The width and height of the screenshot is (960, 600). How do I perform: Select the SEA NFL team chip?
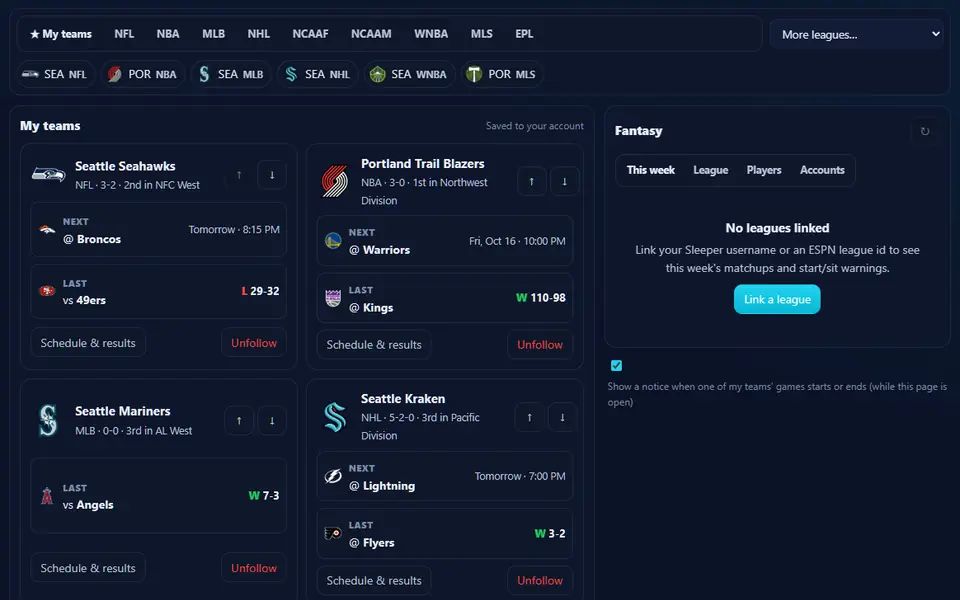tap(55, 74)
